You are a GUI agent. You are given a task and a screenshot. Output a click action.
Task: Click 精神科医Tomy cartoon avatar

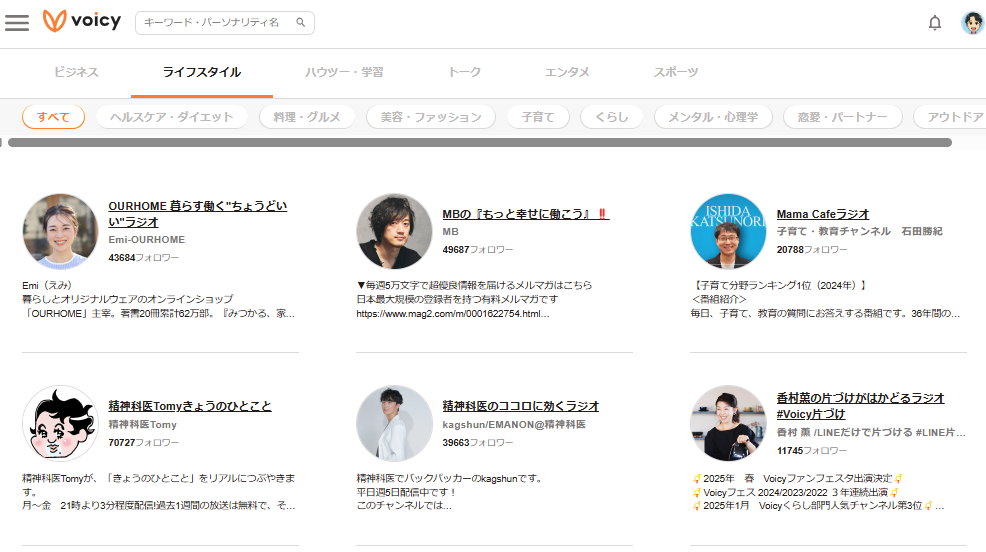pos(60,424)
